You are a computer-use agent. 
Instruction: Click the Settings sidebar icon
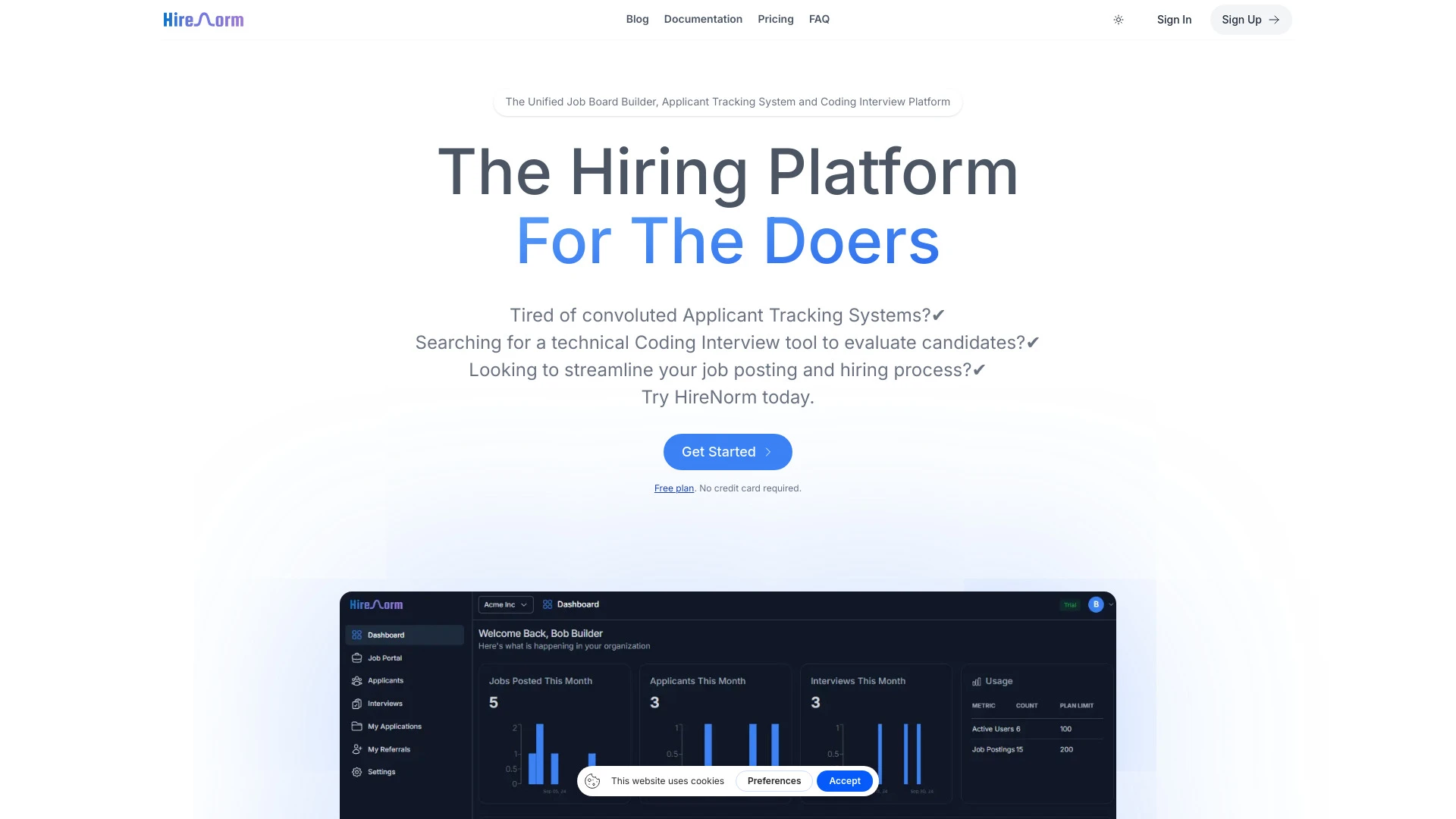click(x=357, y=771)
